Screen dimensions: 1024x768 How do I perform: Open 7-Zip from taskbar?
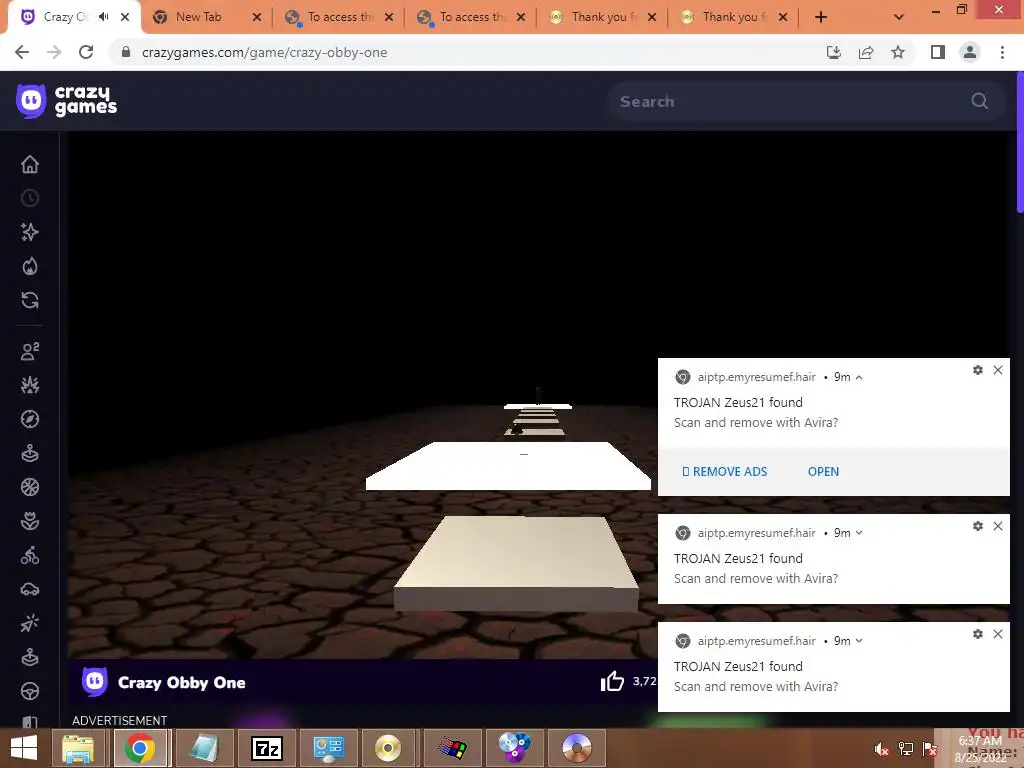[x=266, y=748]
